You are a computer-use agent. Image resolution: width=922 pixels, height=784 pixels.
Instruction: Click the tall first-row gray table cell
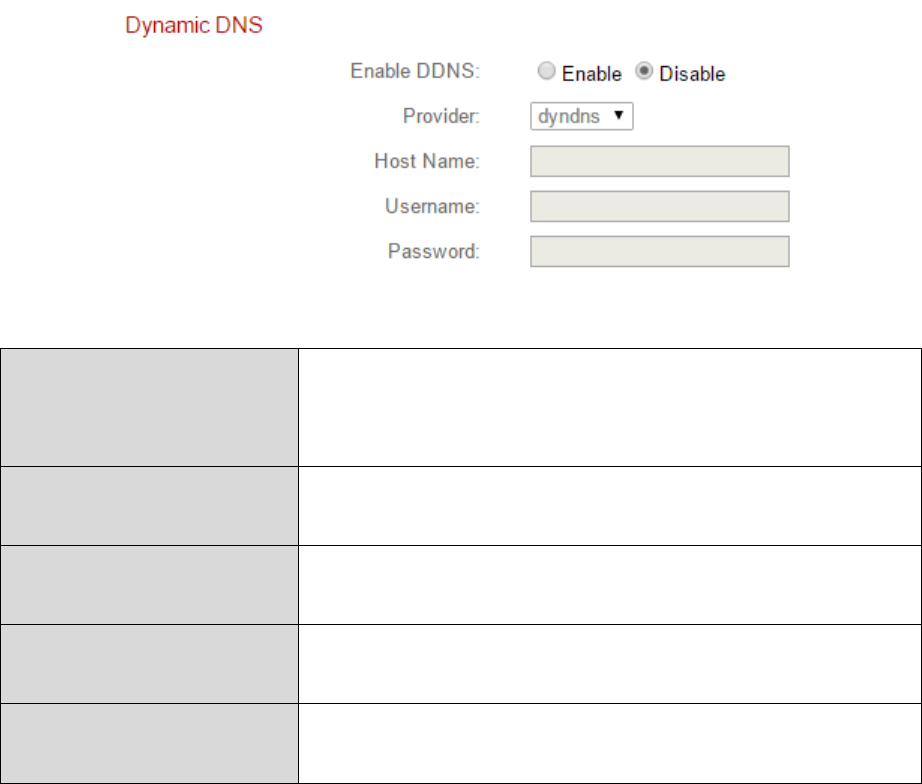pos(150,407)
